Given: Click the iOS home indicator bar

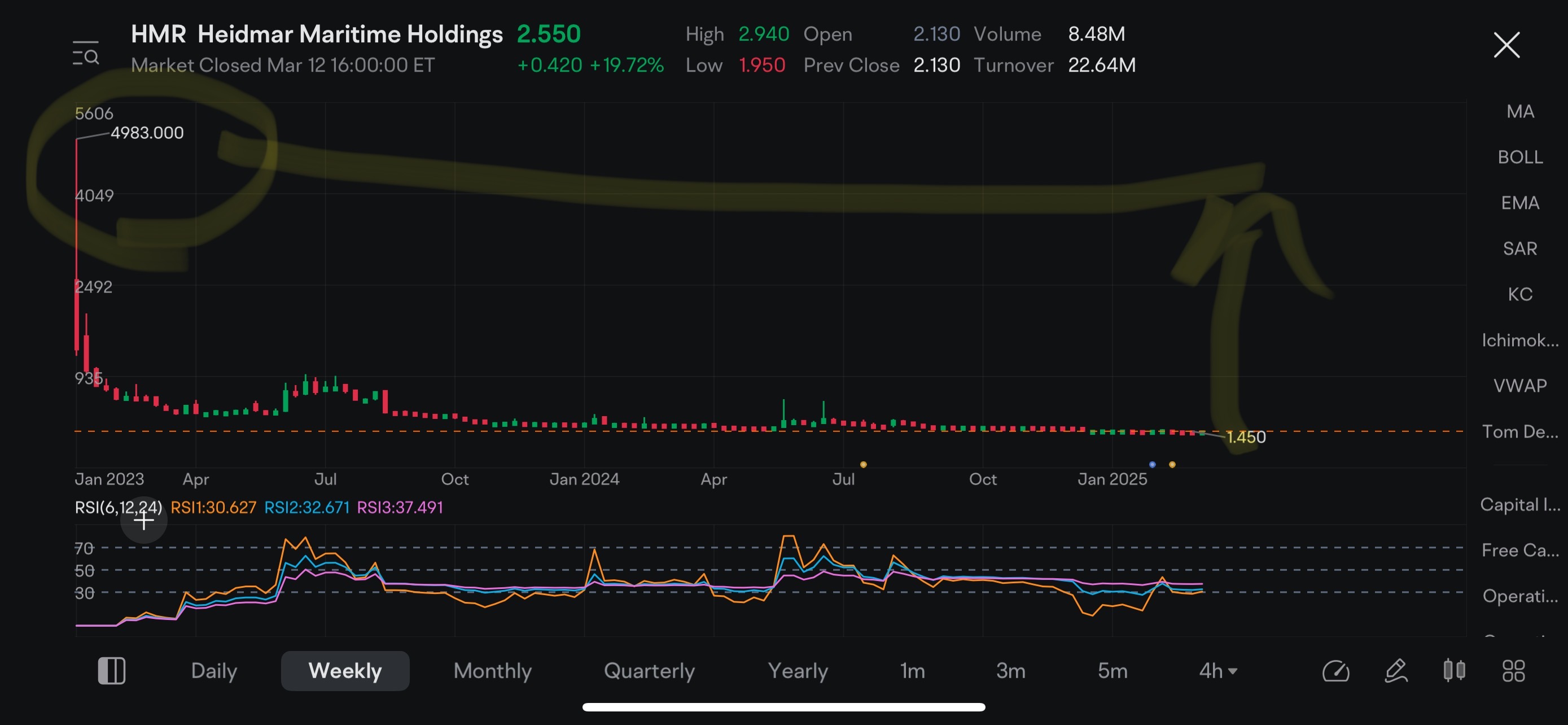Looking at the screenshot, I should pos(783,707).
